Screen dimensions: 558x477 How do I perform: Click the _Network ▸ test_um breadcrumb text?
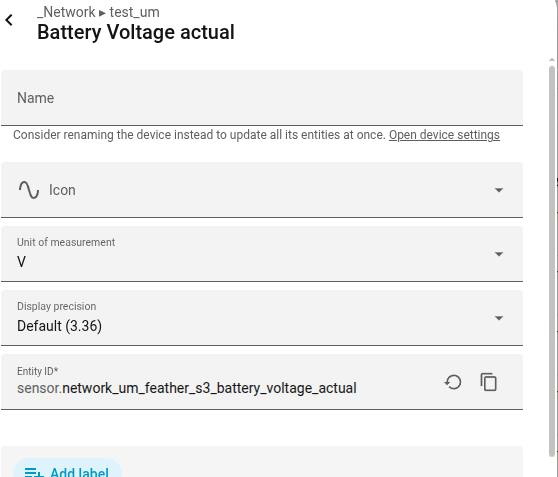coord(98,12)
